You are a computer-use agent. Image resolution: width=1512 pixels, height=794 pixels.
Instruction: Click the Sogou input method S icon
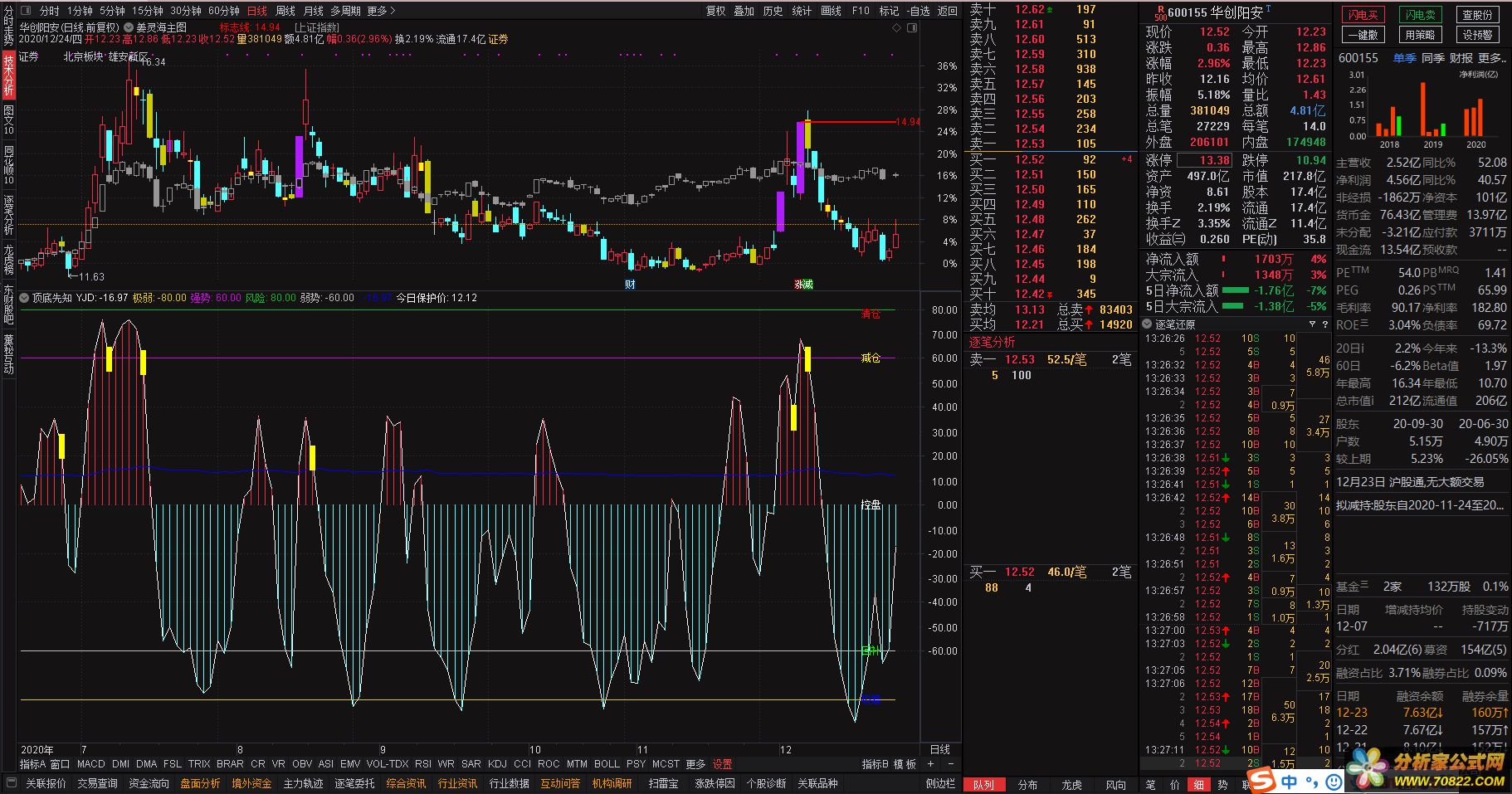point(1263,781)
